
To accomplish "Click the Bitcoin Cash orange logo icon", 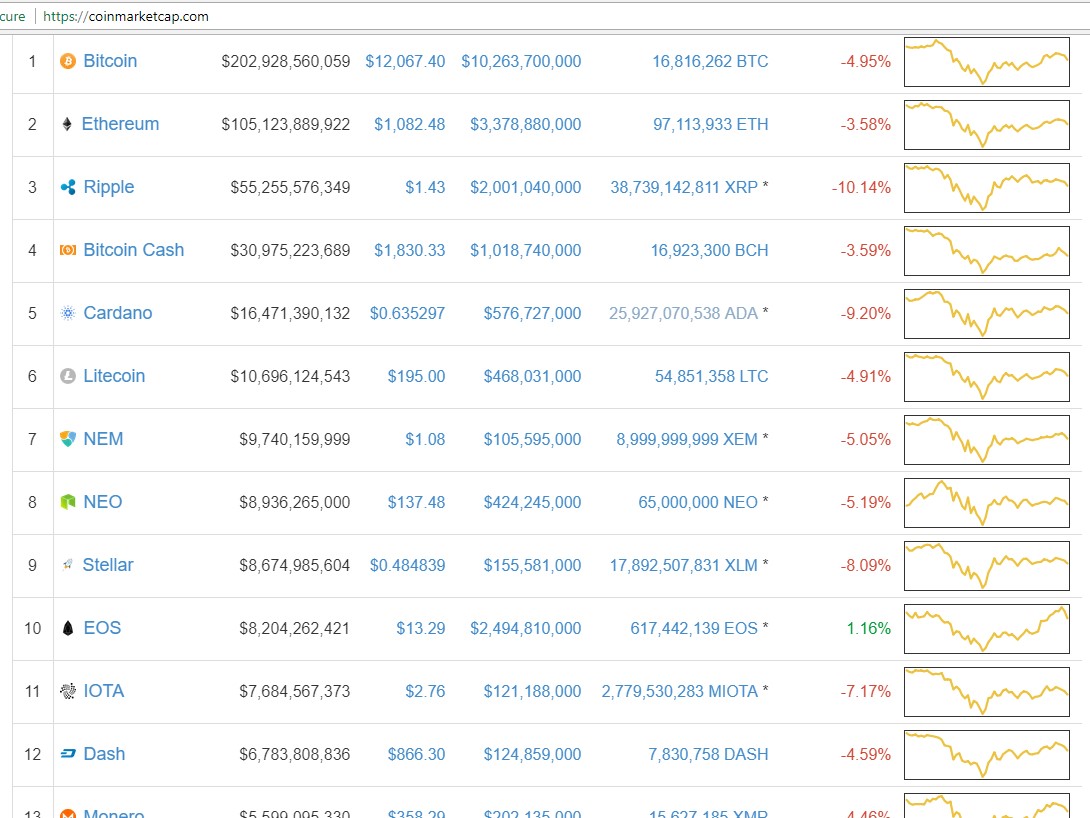I will [67, 250].
